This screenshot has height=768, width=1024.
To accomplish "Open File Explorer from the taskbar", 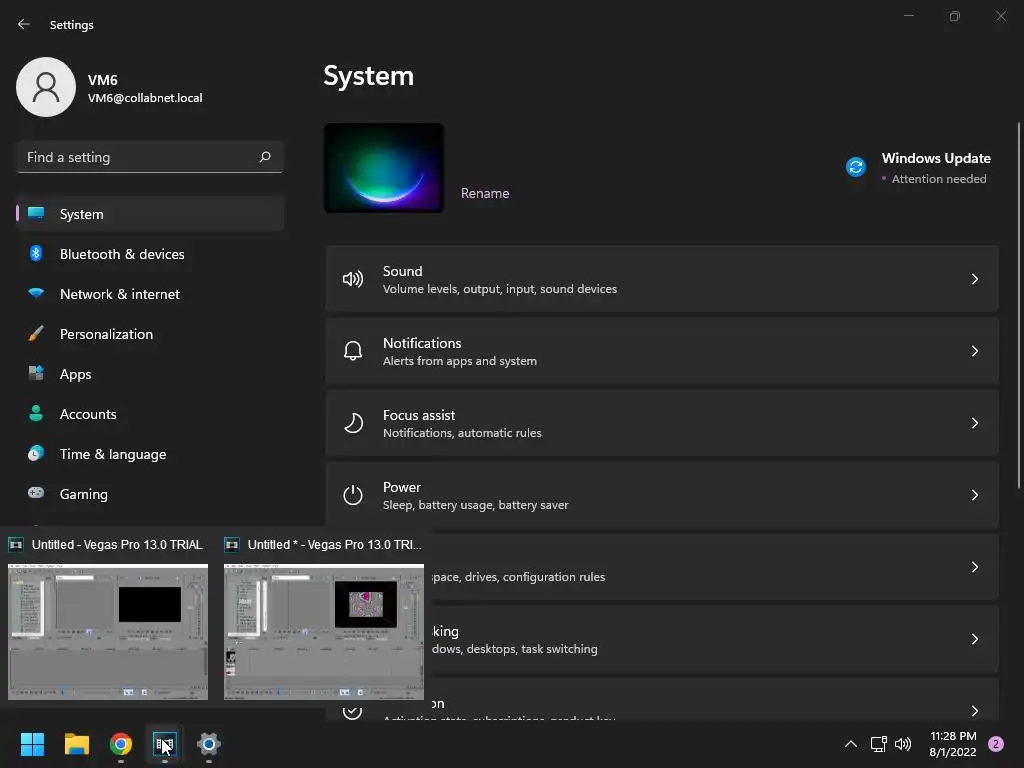I will click(76, 744).
